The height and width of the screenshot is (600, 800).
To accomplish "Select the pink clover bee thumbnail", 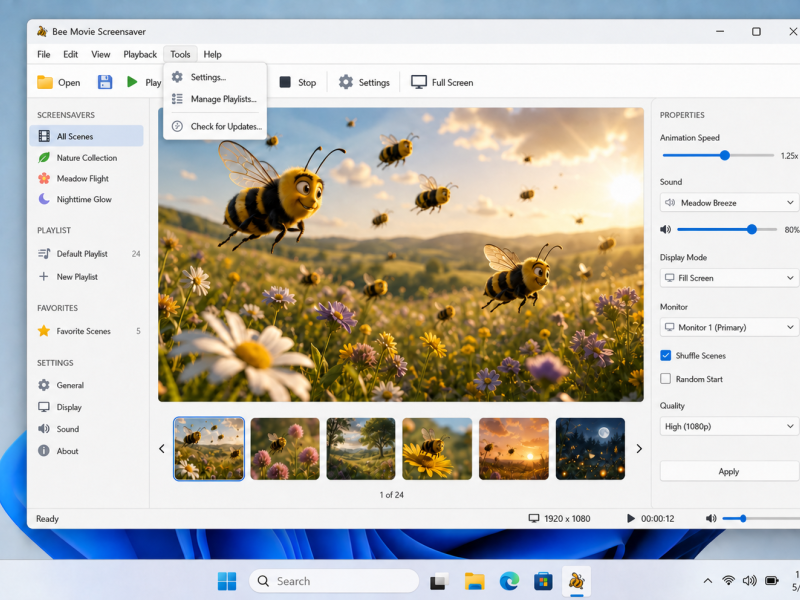I will pos(285,449).
